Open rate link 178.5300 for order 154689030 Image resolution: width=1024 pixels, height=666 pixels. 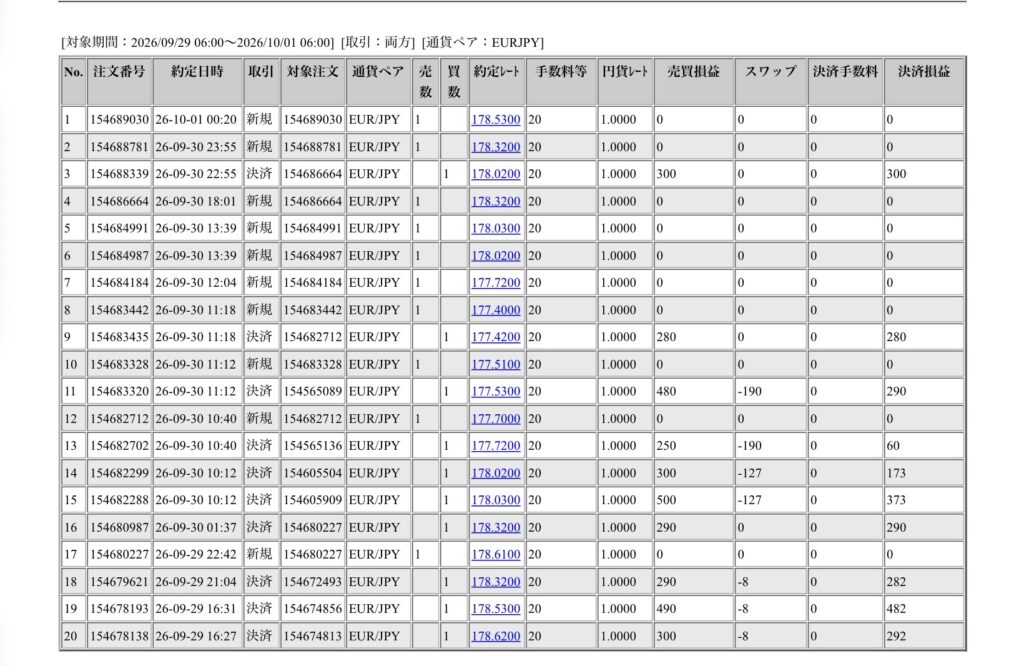tap(496, 119)
